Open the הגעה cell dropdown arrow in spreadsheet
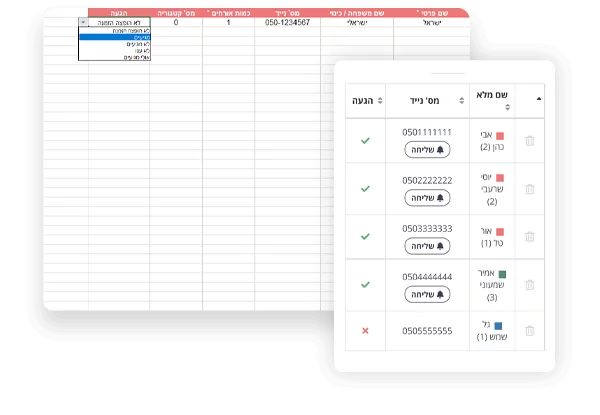The width and height of the screenshot is (600, 415). point(83,21)
